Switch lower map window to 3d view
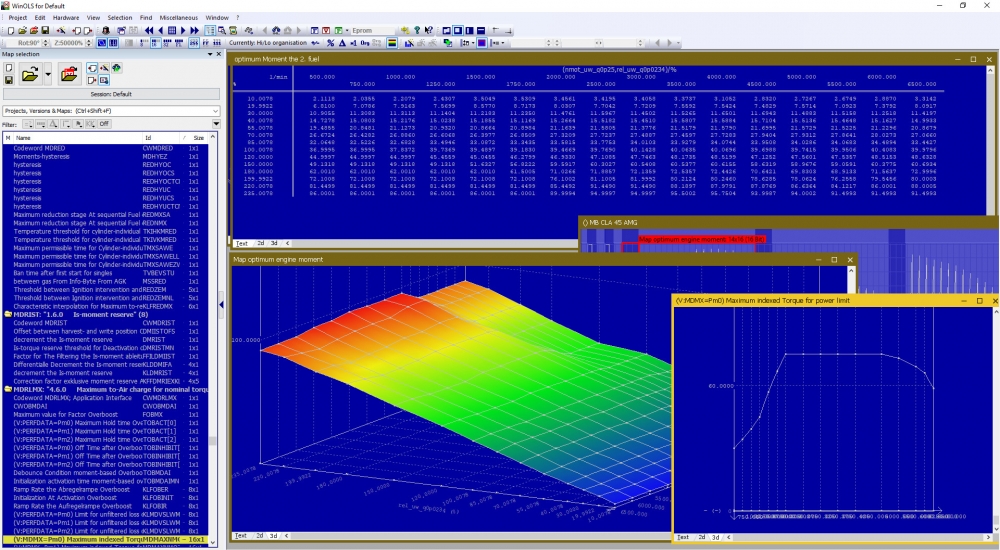1000x550 pixels. [x=275, y=536]
